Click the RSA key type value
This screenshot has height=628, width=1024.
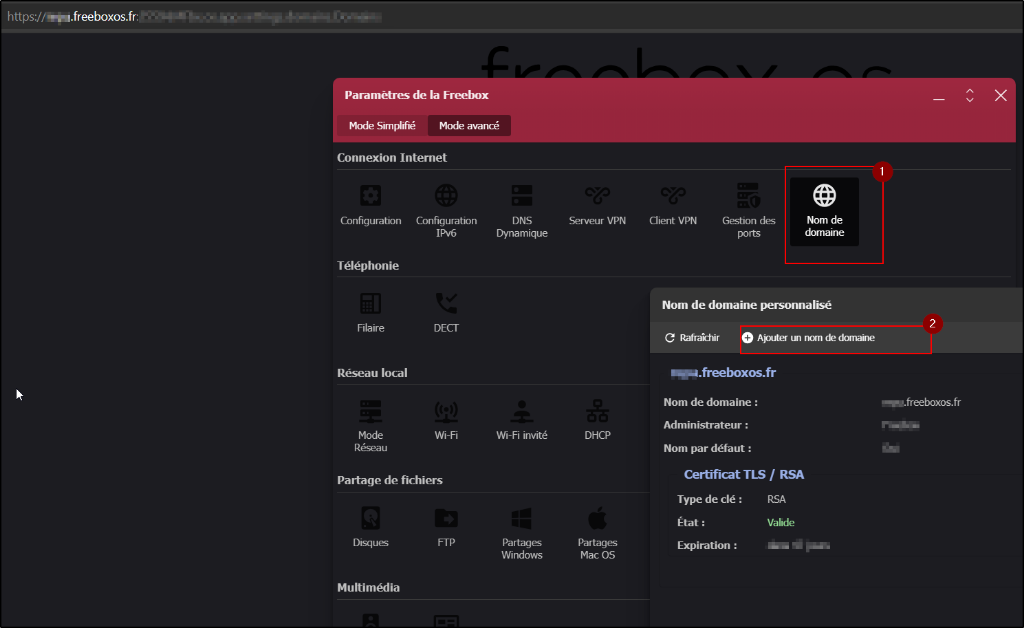click(x=776, y=499)
